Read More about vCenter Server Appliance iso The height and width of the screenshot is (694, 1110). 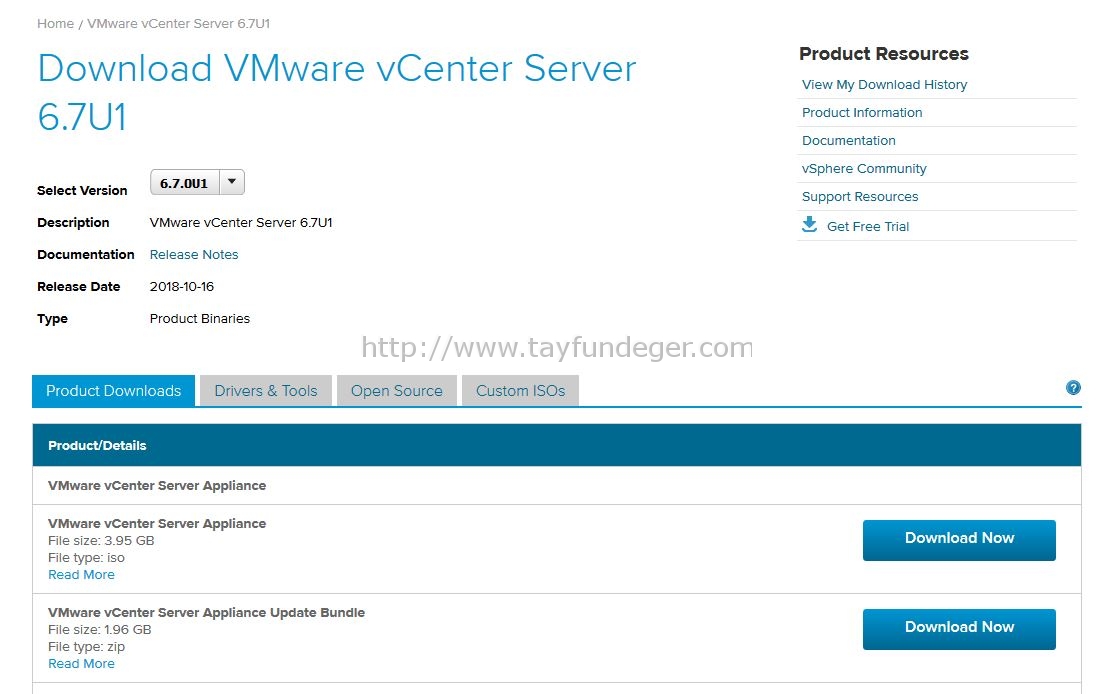(81, 575)
